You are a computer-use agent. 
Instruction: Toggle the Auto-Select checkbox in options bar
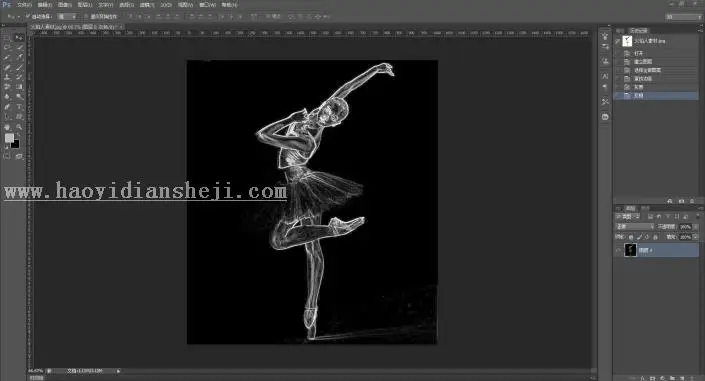coord(28,16)
